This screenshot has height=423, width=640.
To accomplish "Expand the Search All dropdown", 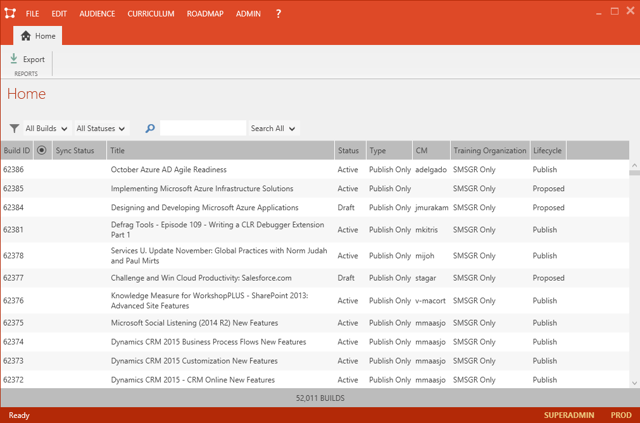I will [x=273, y=128].
